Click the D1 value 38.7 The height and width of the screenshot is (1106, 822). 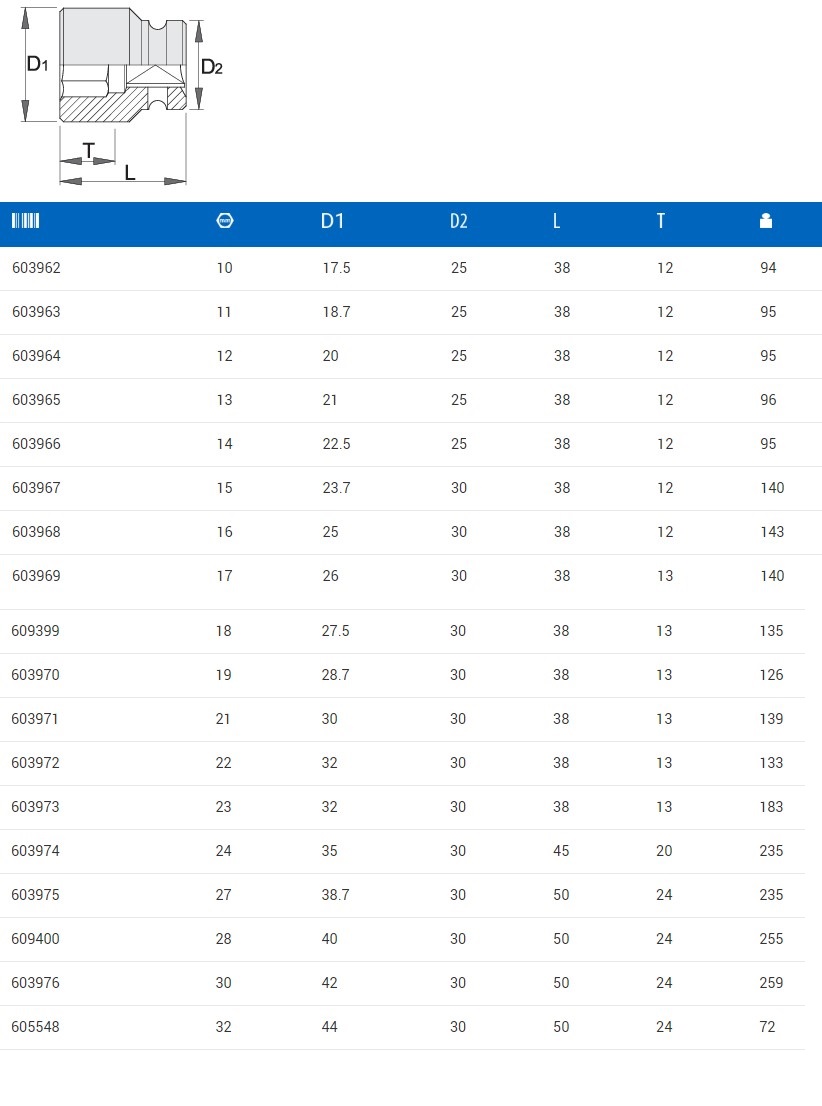(336, 894)
